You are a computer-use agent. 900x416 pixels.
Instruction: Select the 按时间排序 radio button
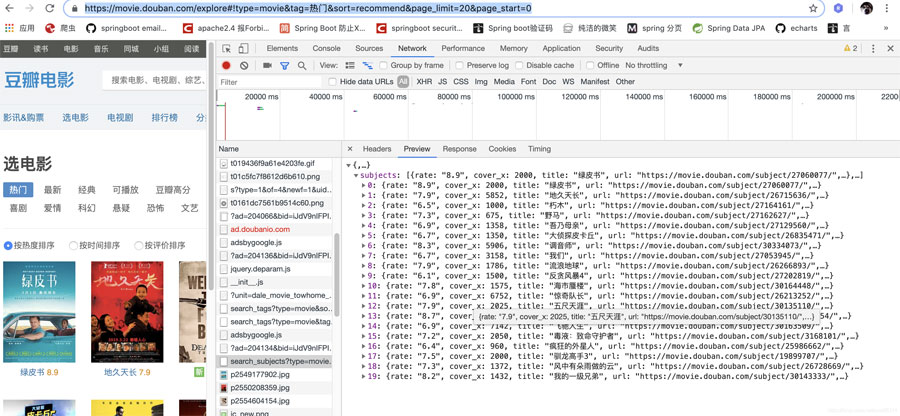coord(73,246)
